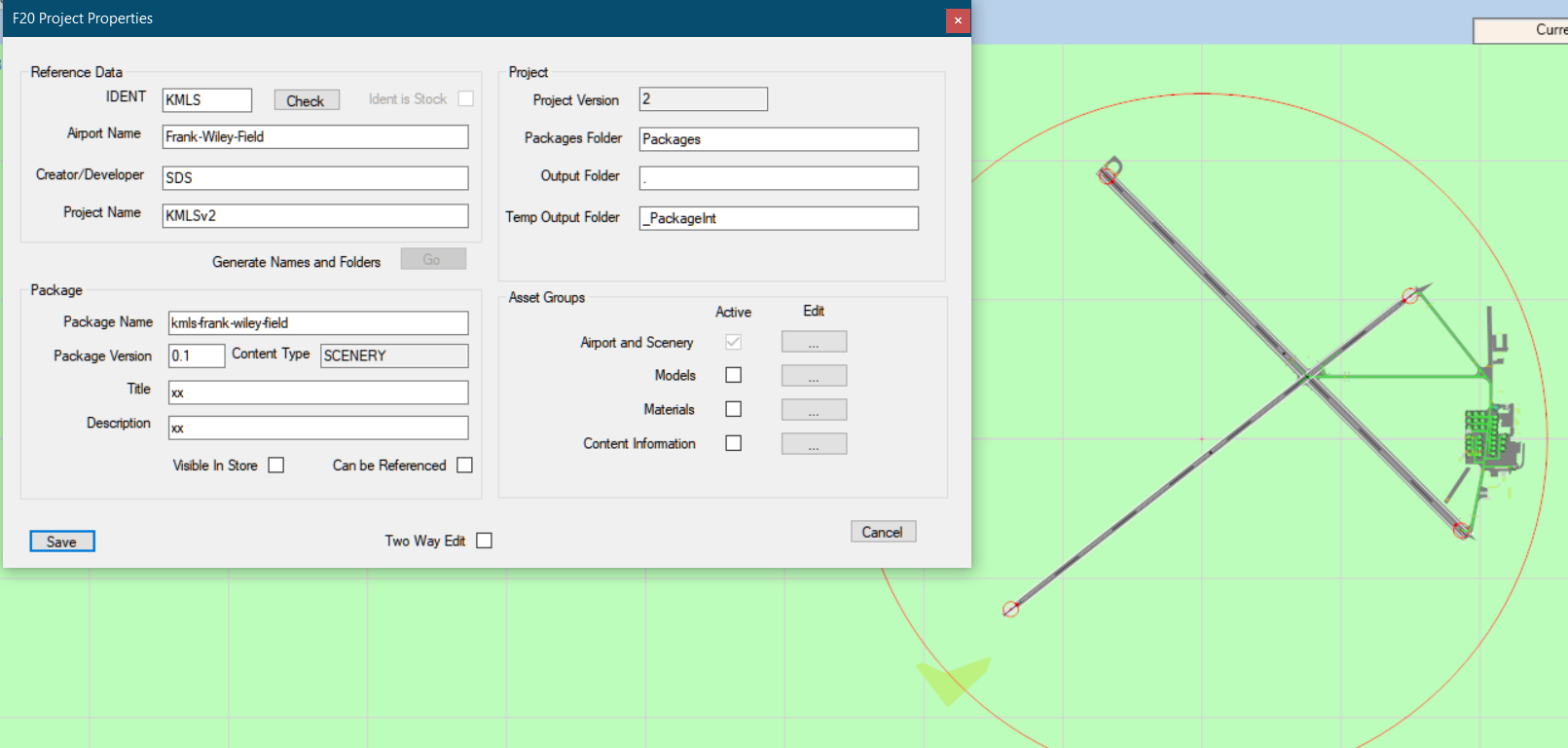Tick the Content Information active checkbox
Viewport: 1568px width, 748px height.
734,443
